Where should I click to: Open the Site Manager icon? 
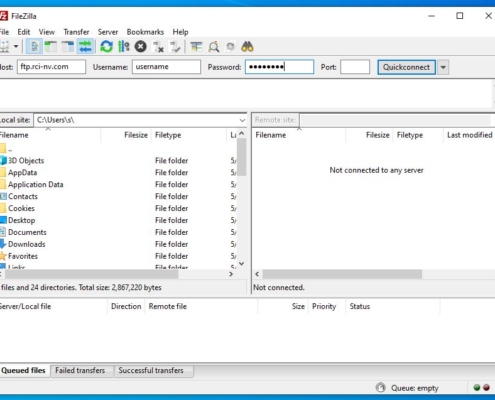click(x=4, y=46)
